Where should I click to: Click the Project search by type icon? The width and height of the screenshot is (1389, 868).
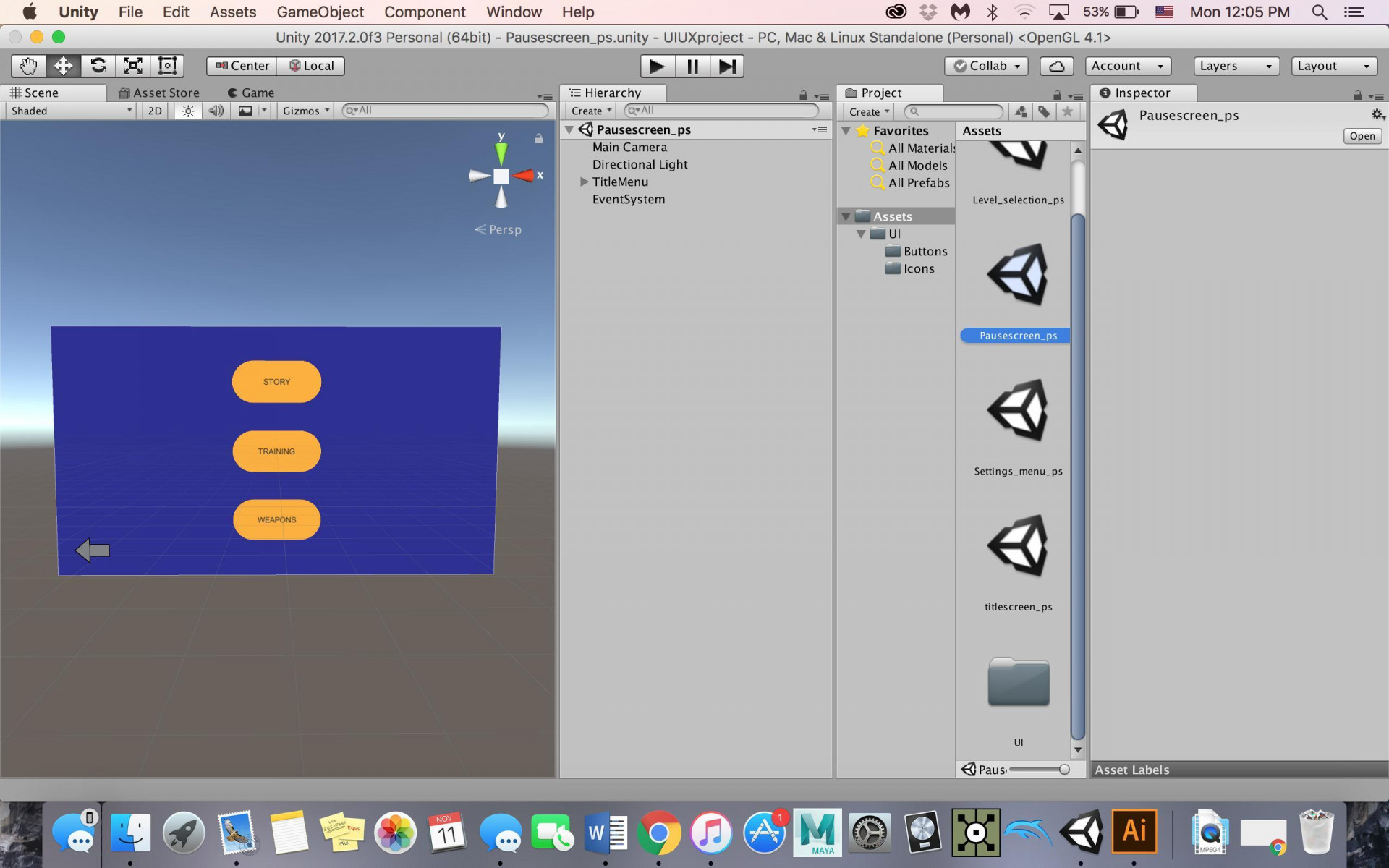point(1021,111)
